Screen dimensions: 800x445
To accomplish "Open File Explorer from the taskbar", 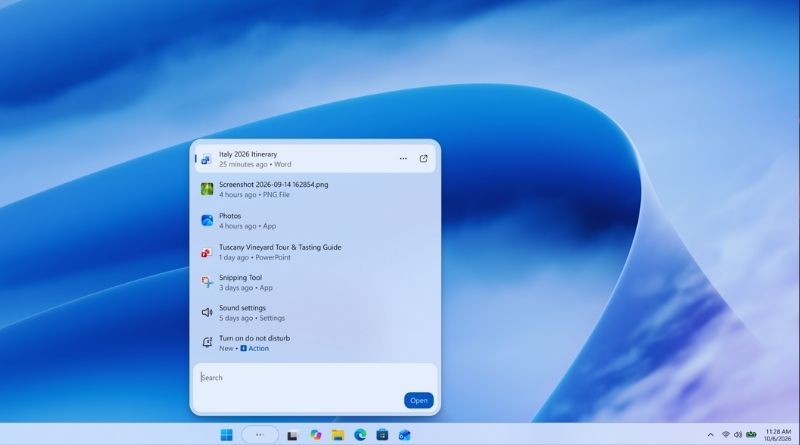I will tap(338, 435).
